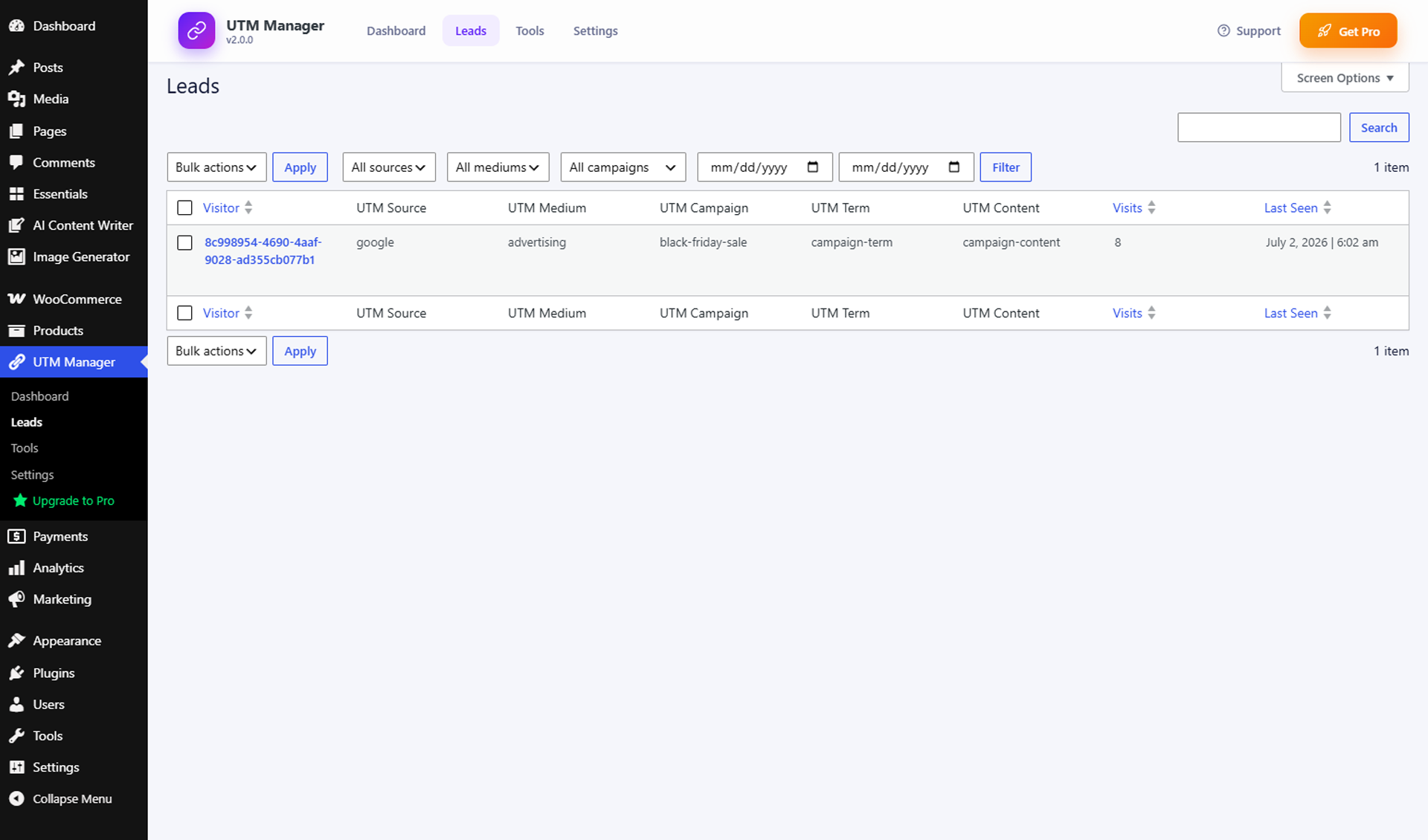Click the Pages icon in sidebar
This screenshot has width=1428, height=840.
pos(16,132)
